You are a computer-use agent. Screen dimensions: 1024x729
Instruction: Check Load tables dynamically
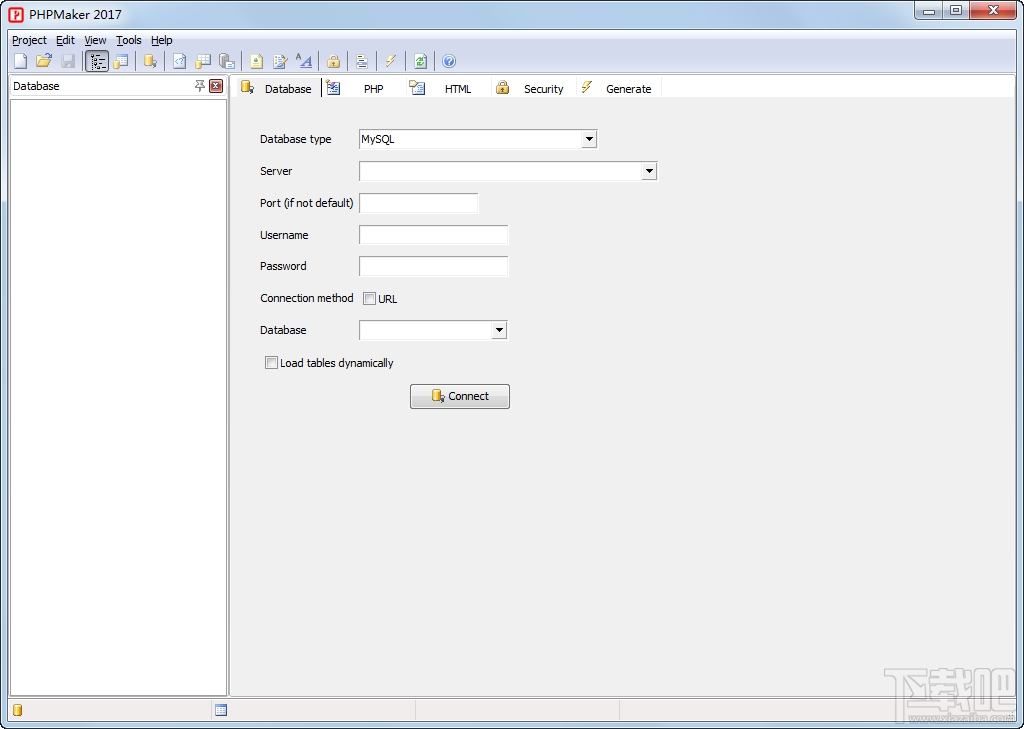click(271, 363)
